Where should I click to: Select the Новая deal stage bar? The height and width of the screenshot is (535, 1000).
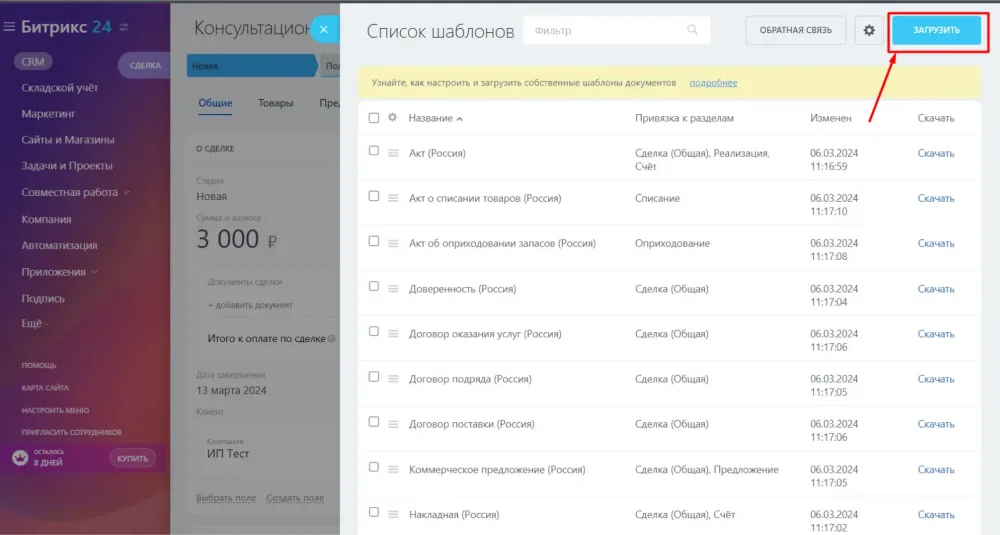click(x=251, y=66)
